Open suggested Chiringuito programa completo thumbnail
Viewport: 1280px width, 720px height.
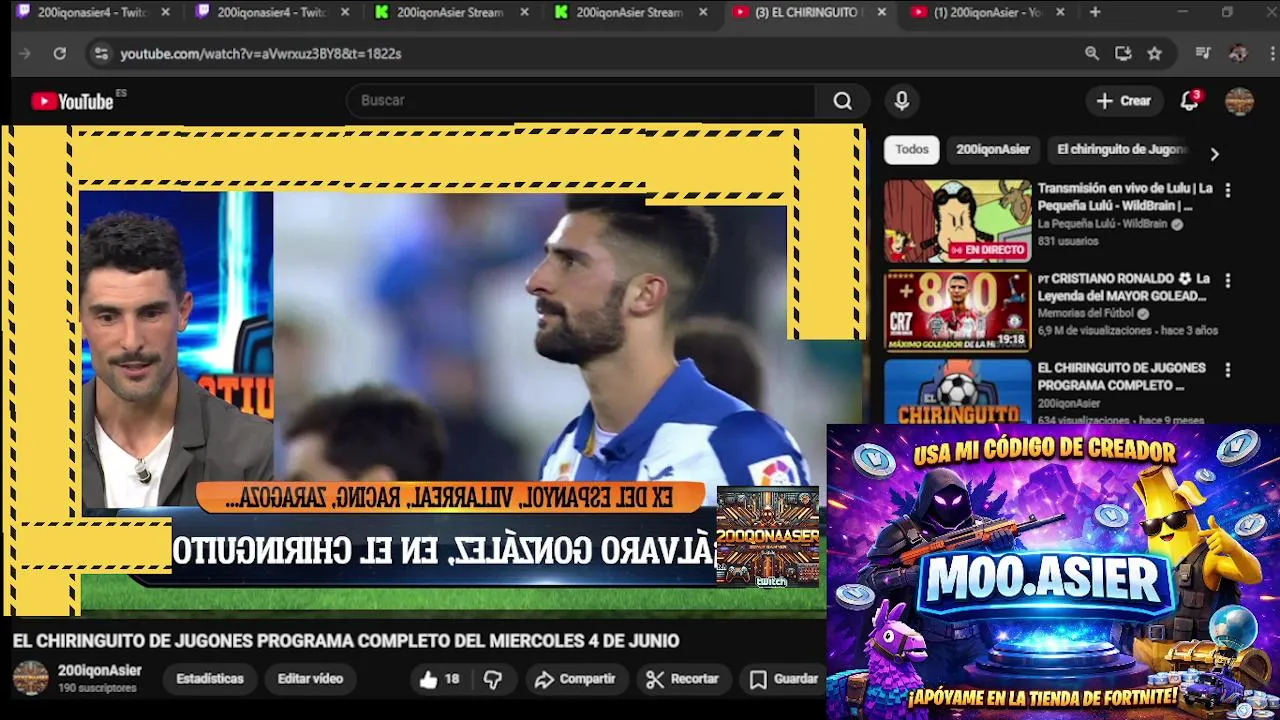(x=957, y=391)
